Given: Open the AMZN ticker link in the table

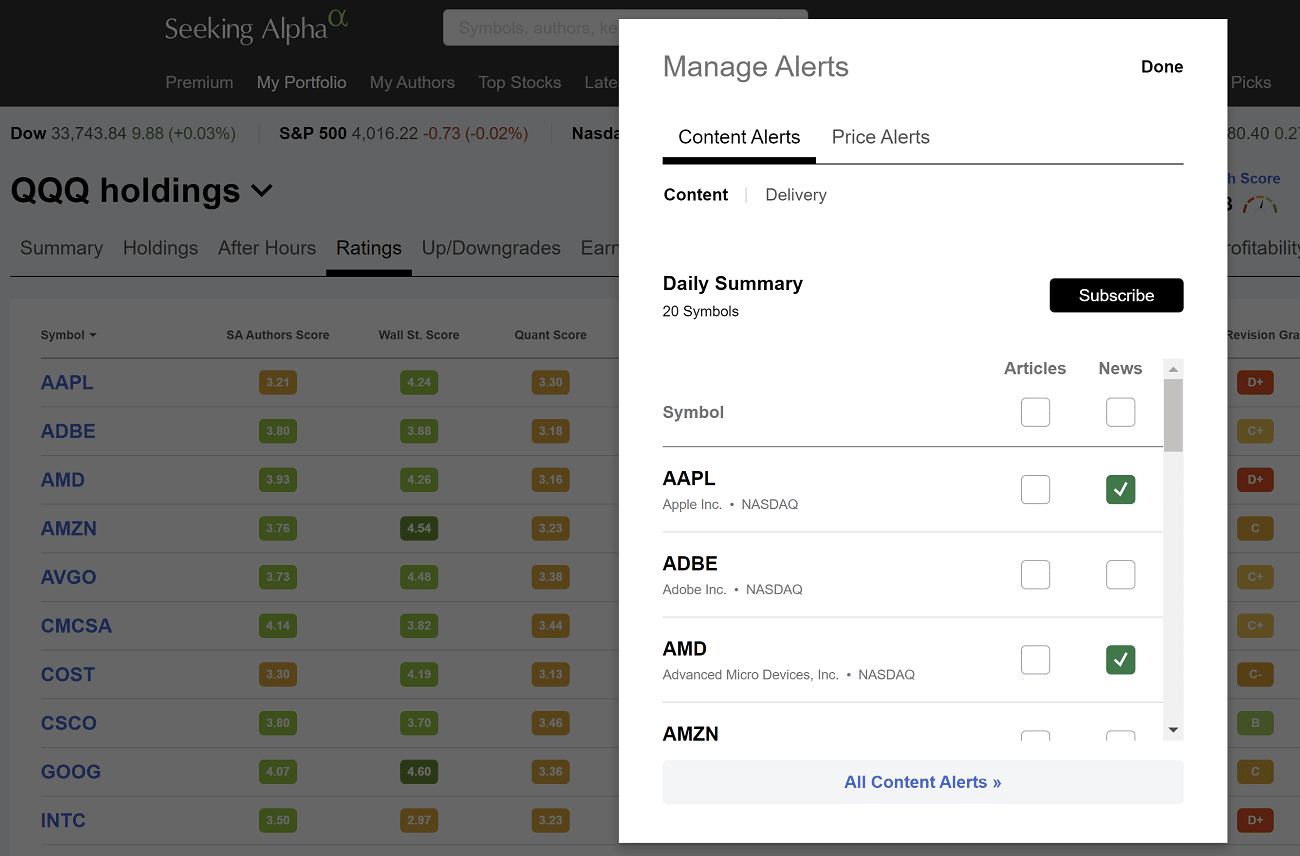Looking at the screenshot, I should (69, 528).
